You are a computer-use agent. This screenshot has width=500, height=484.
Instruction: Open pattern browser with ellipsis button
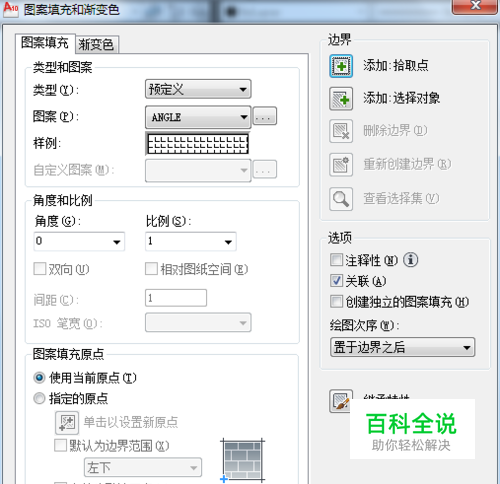pyautogui.click(x=265, y=116)
